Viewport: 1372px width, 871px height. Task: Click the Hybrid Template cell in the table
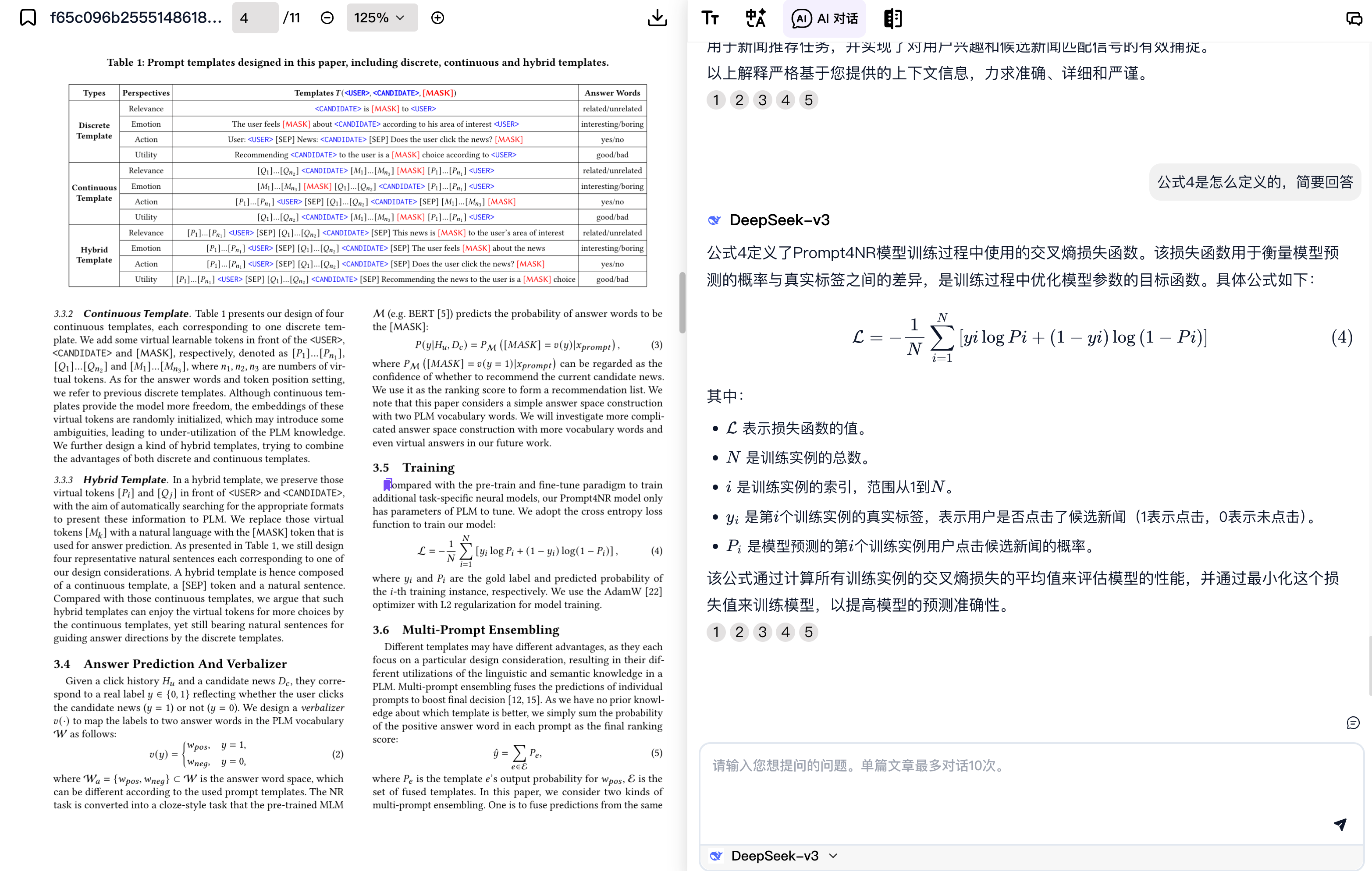(x=94, y=255)
